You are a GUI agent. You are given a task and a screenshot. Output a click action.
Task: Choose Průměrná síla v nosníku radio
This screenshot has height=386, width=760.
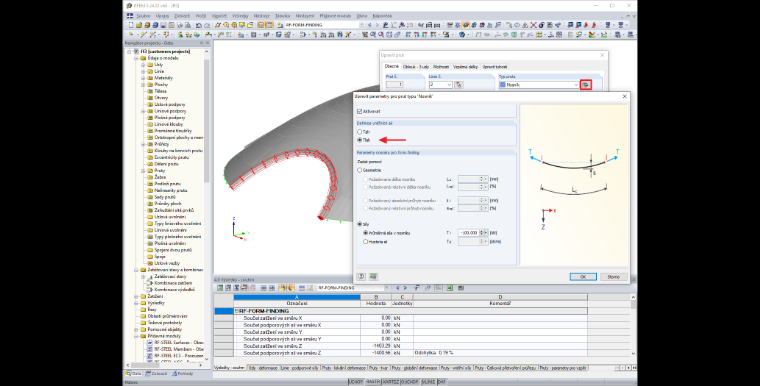[x=365, y=233]
